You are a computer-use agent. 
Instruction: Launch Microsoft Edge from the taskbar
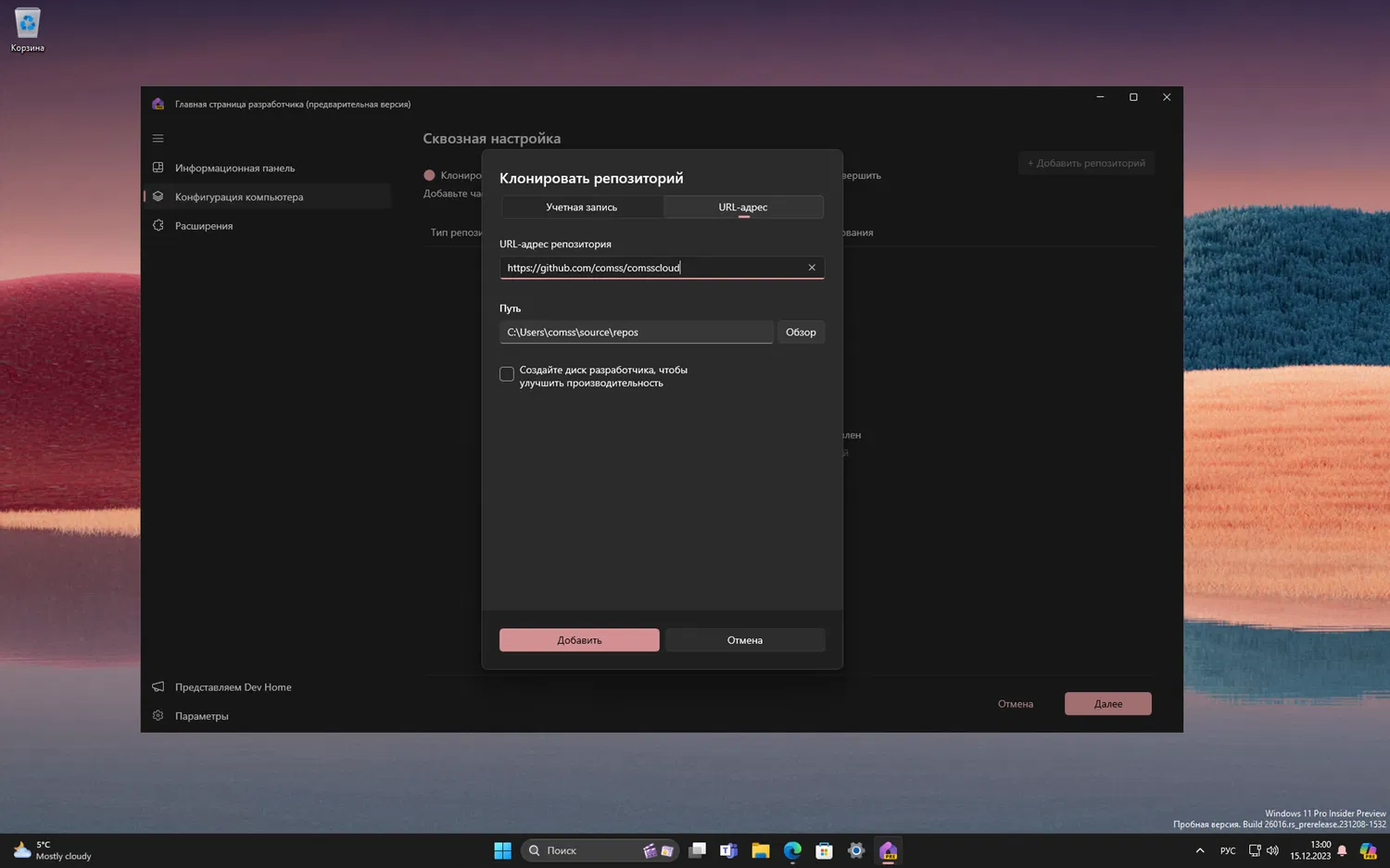(792, 850)
